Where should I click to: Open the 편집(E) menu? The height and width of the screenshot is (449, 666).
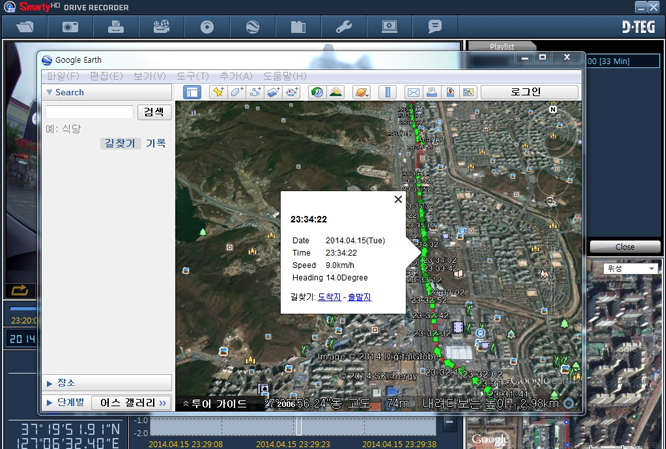[106, 76]
